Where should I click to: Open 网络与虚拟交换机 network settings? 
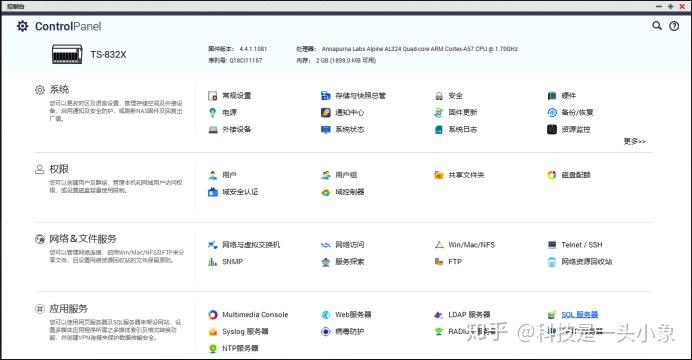[244, 244]
